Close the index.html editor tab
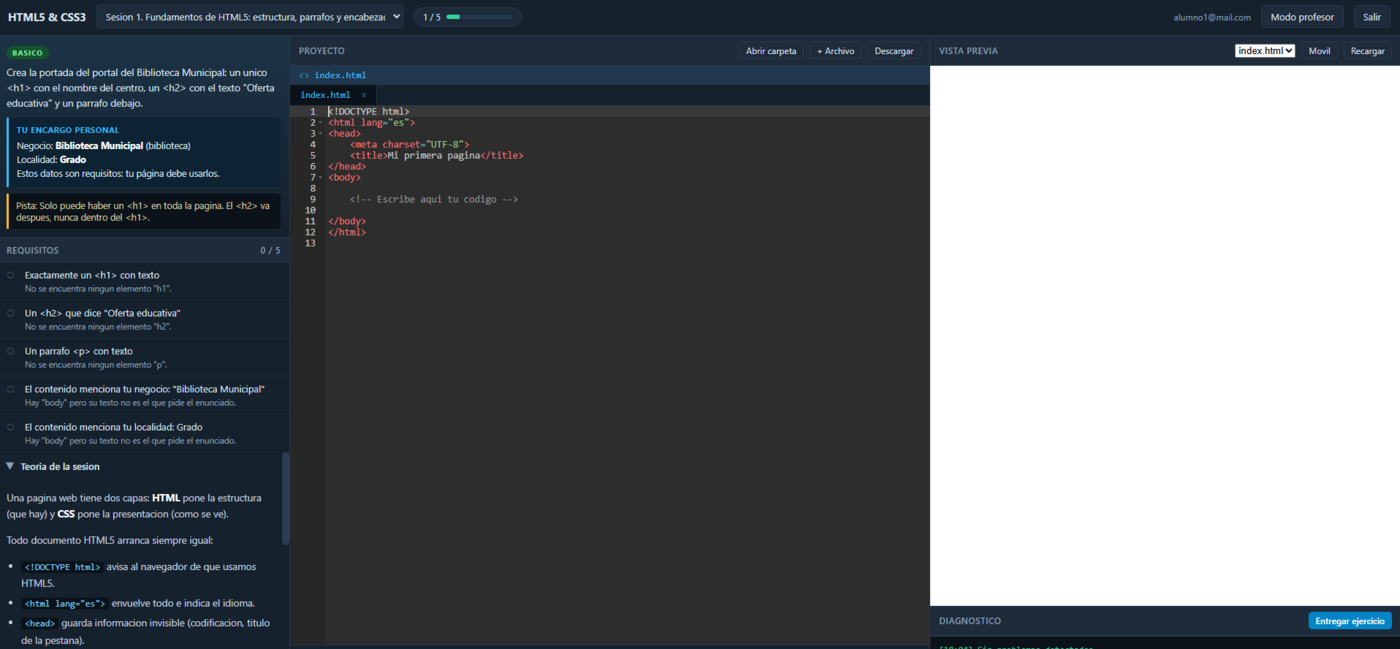Viewport: 1400px width, 649px height. point(364,95)
